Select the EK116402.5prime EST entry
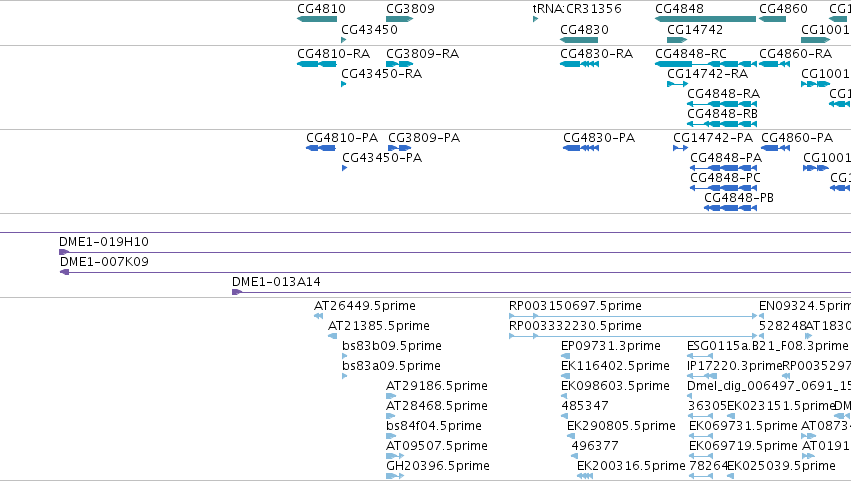This screenshot has height=481, width=851. coord(615,365)
